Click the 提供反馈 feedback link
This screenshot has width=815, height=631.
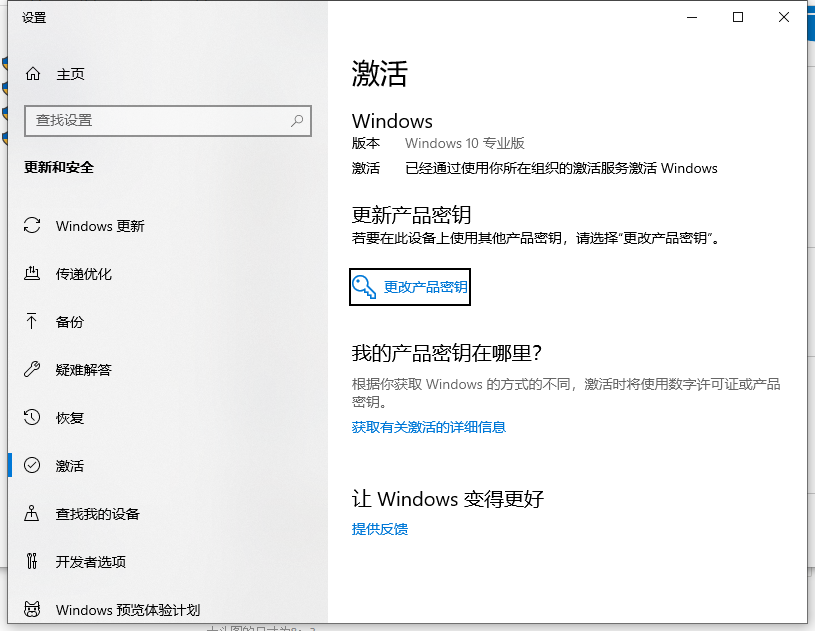coord(380,529)
